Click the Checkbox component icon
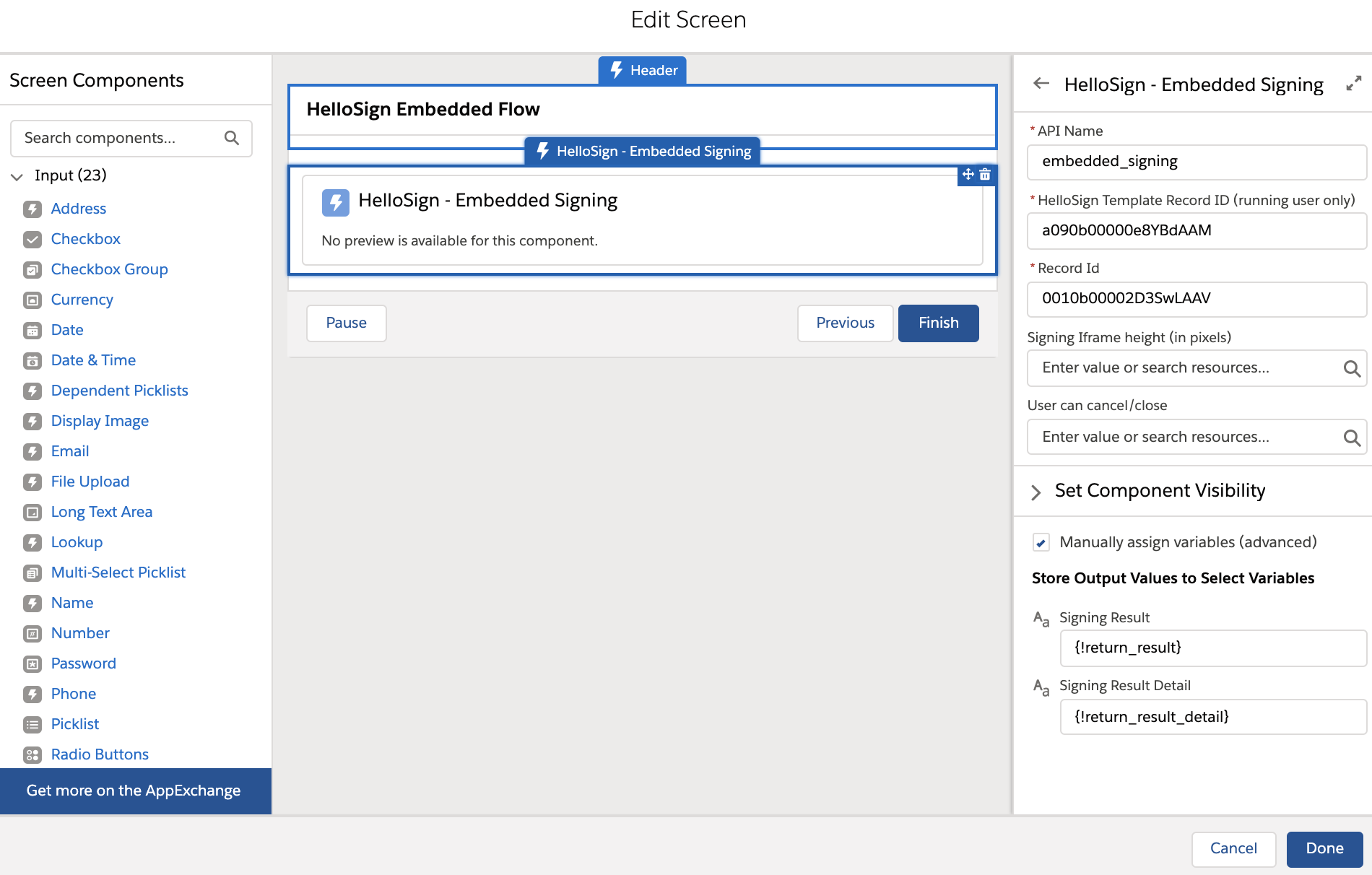Image resolution: width=1372 pixels, height=875 pixels. 32,240
